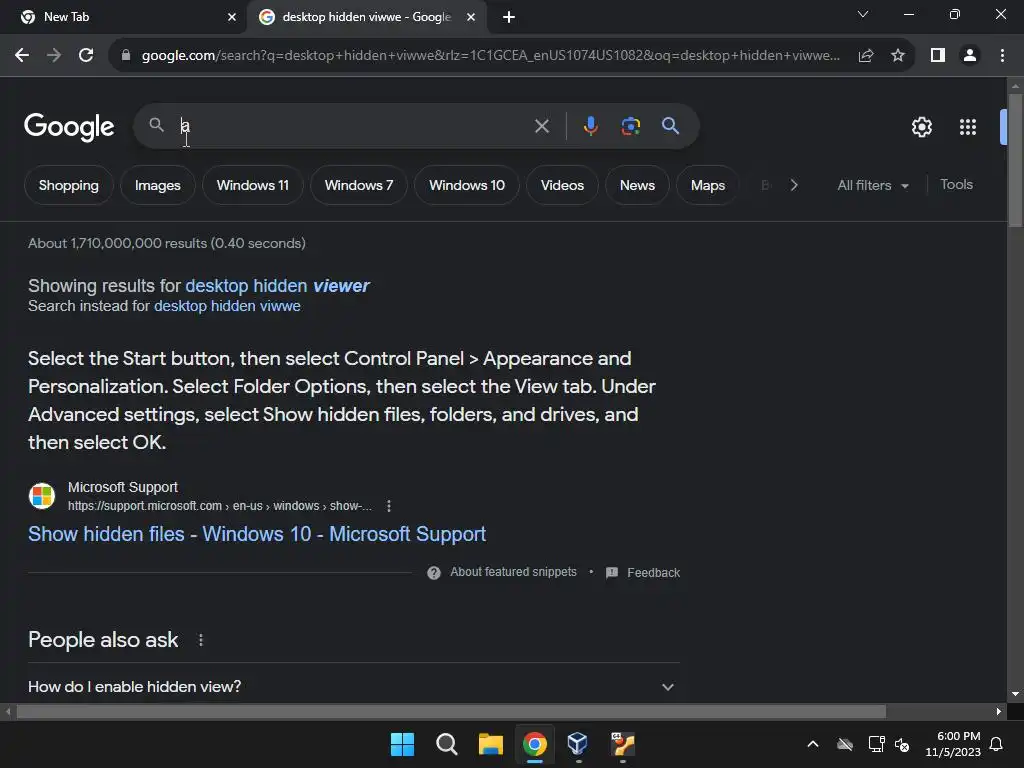The height and width of the screenshot is (768, 1024).
Task: Click the Chrome taskbar icon
Action: (x=535, y=744)
